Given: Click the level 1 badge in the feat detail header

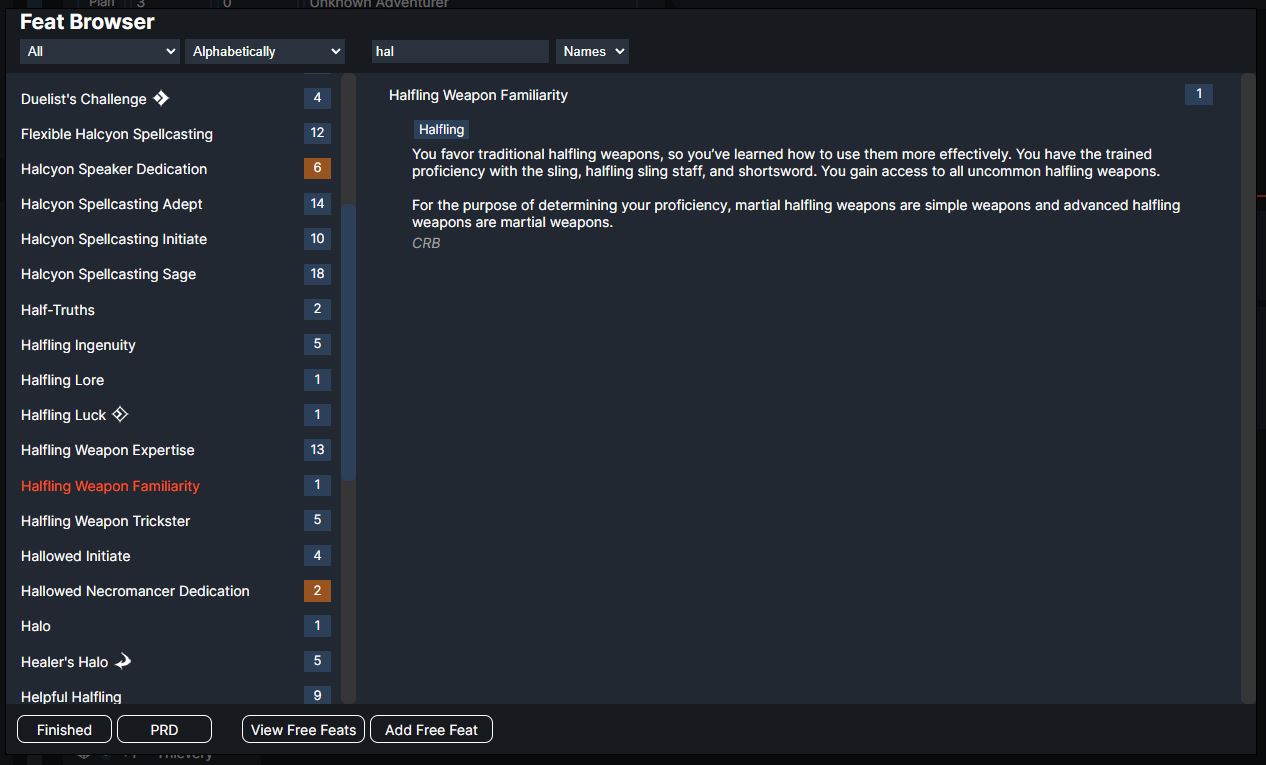Looking at the screenshot, I should tap(1198, 94).
